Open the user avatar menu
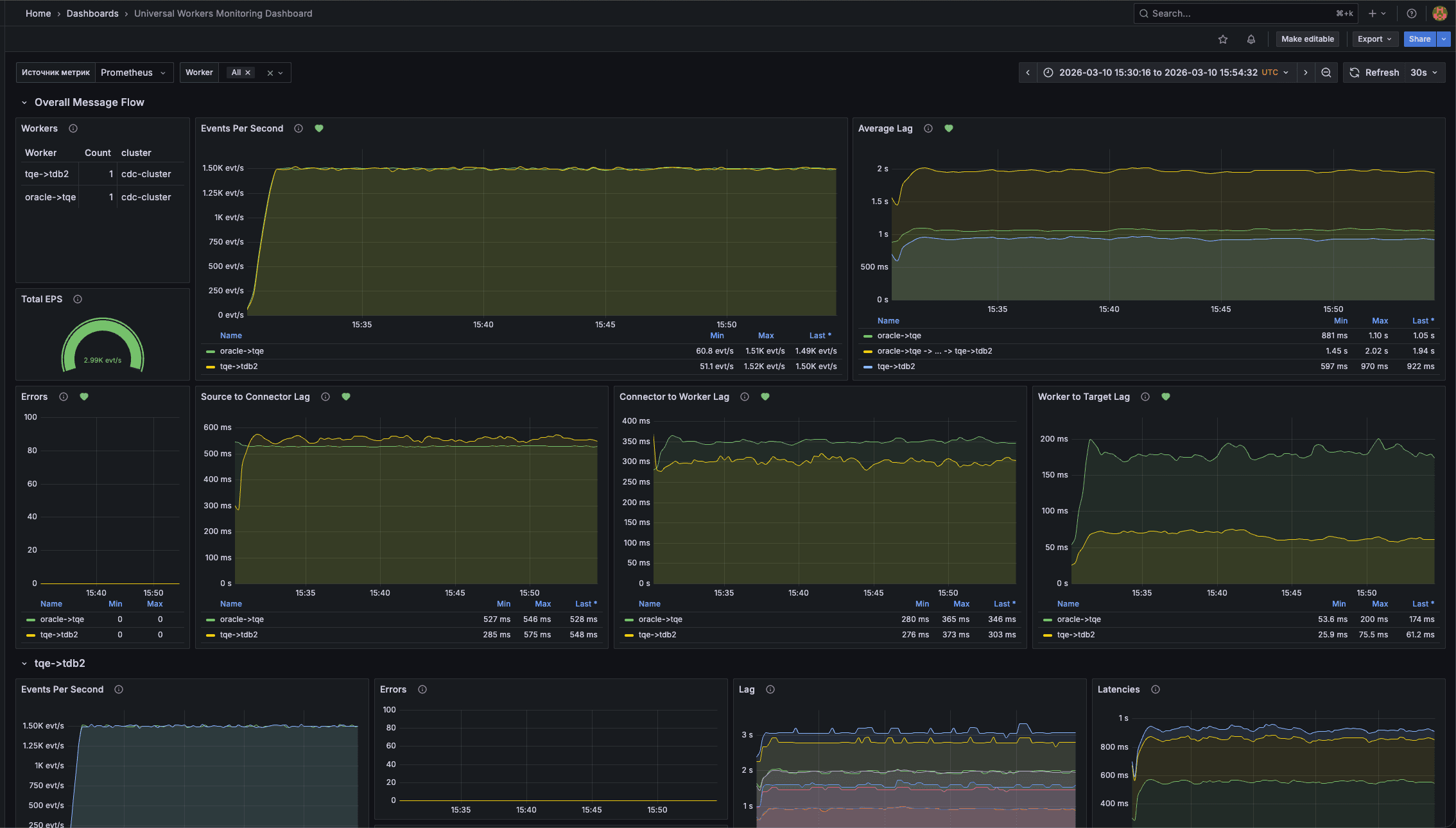Image resolution: width=1456 pixels, height=828 pixels. point(1439,13)
